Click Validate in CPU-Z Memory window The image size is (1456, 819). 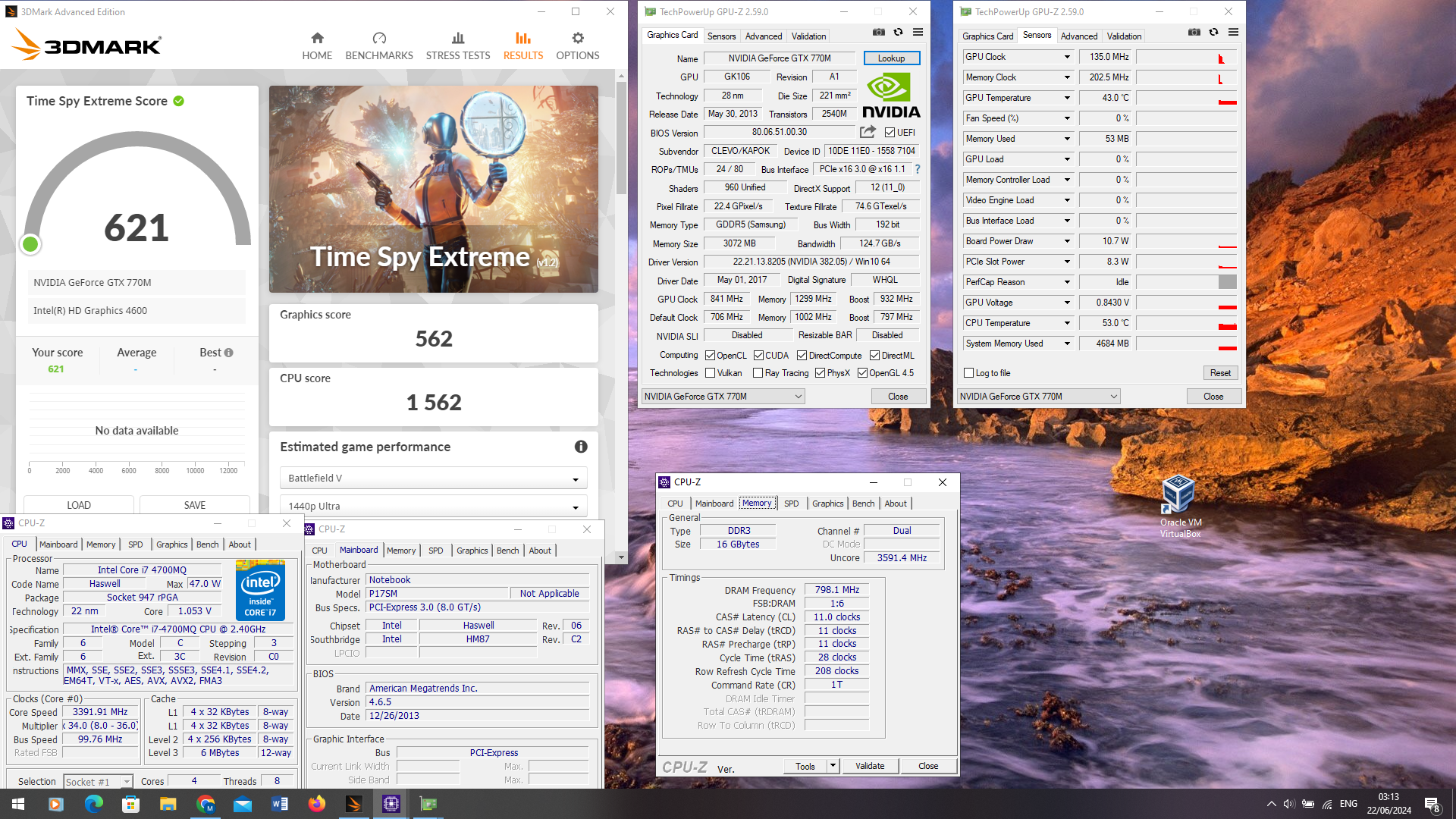(x=870, y=766)
